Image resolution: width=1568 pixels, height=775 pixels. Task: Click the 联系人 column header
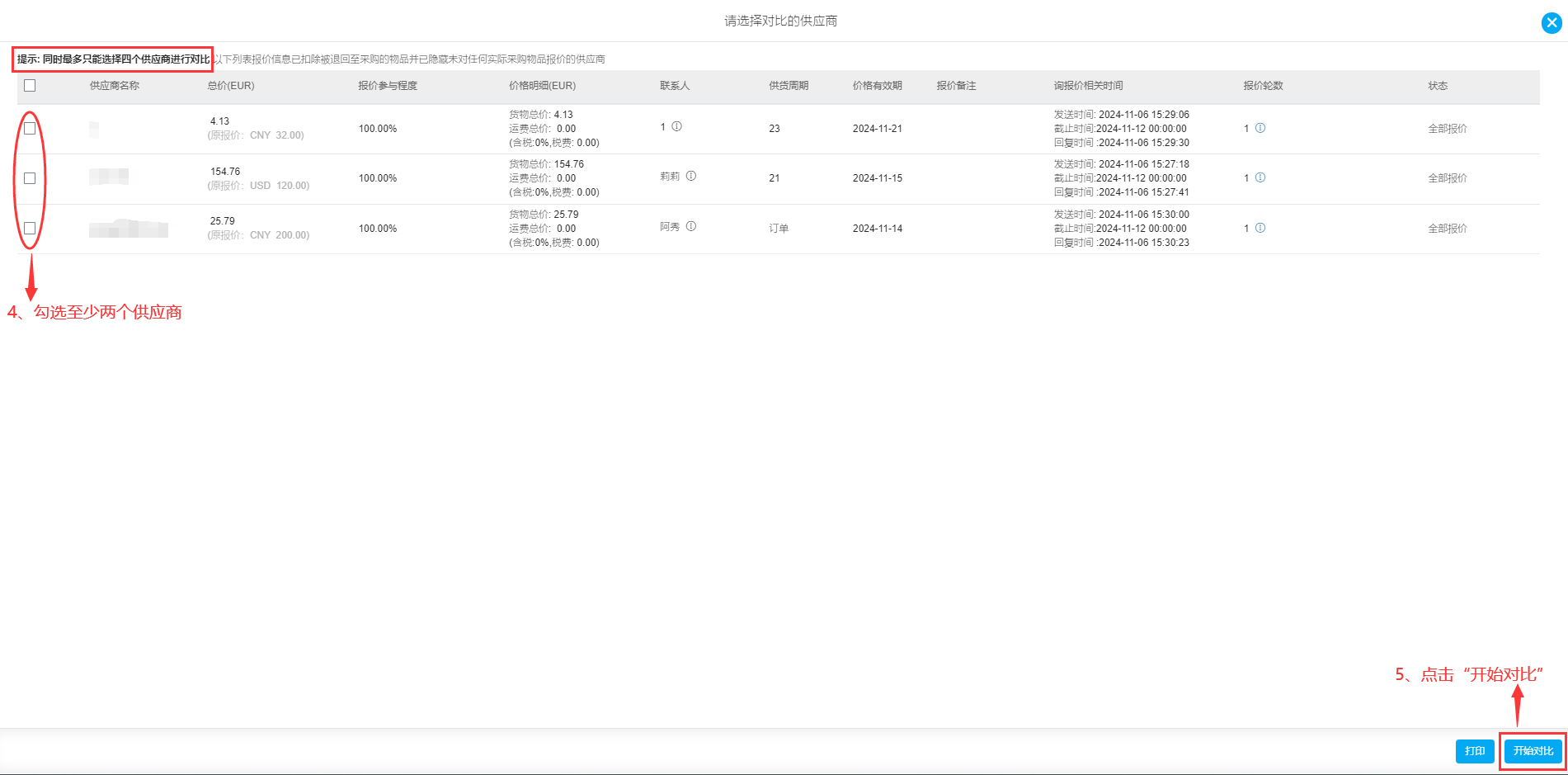click(x=675, y=86)
